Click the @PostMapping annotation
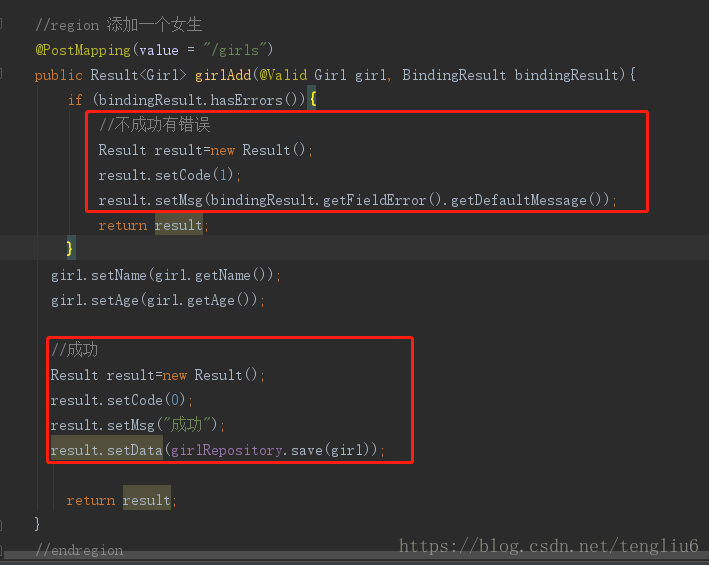Image resolution: width=710 pixels, height=566 pixels. [83, 50]
